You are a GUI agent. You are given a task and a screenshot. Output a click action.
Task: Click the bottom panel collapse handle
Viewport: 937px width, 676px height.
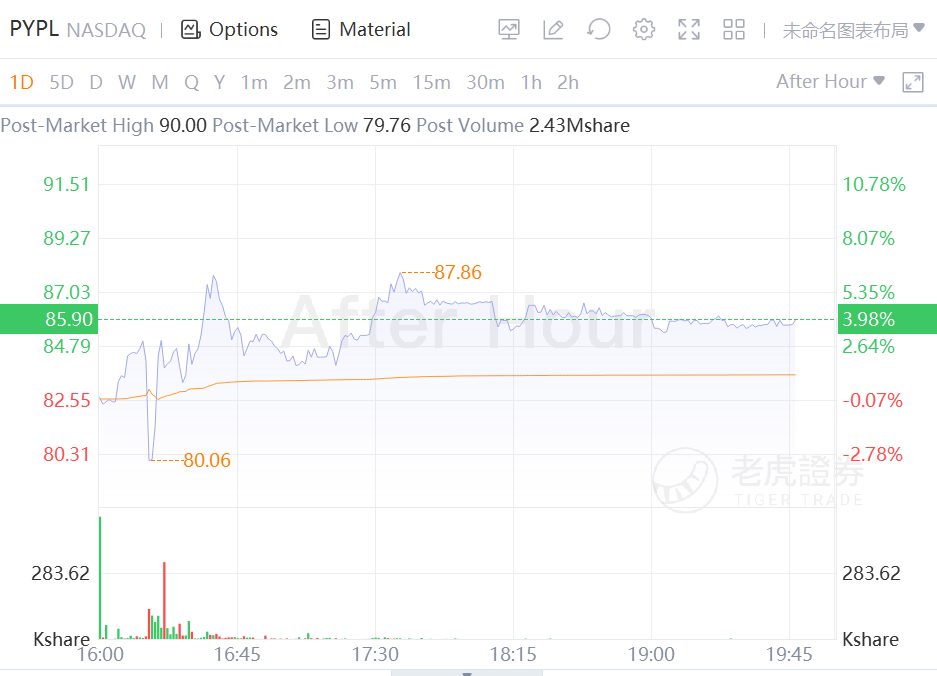coord(466,672)
